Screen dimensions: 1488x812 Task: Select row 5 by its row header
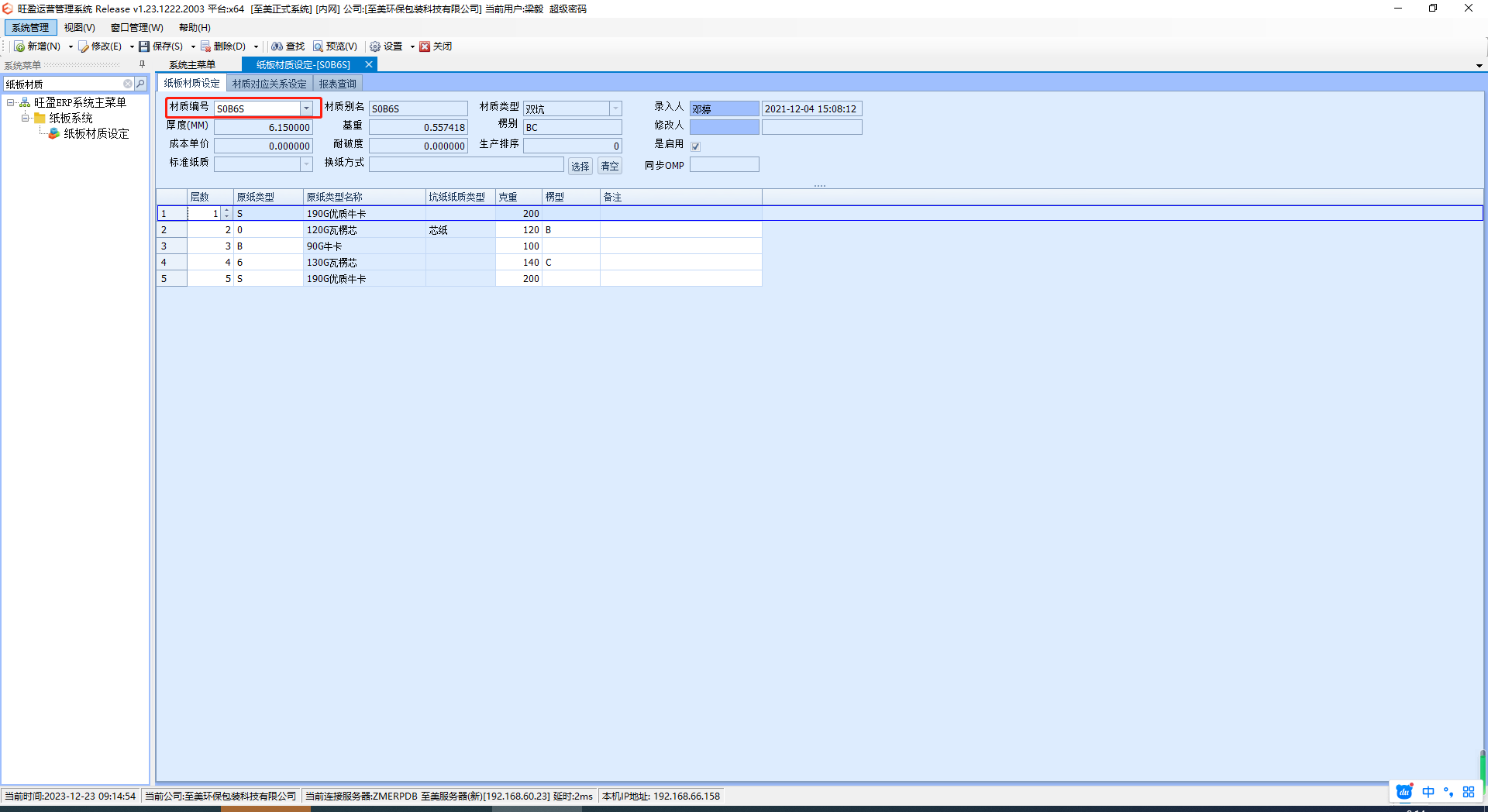171,279
